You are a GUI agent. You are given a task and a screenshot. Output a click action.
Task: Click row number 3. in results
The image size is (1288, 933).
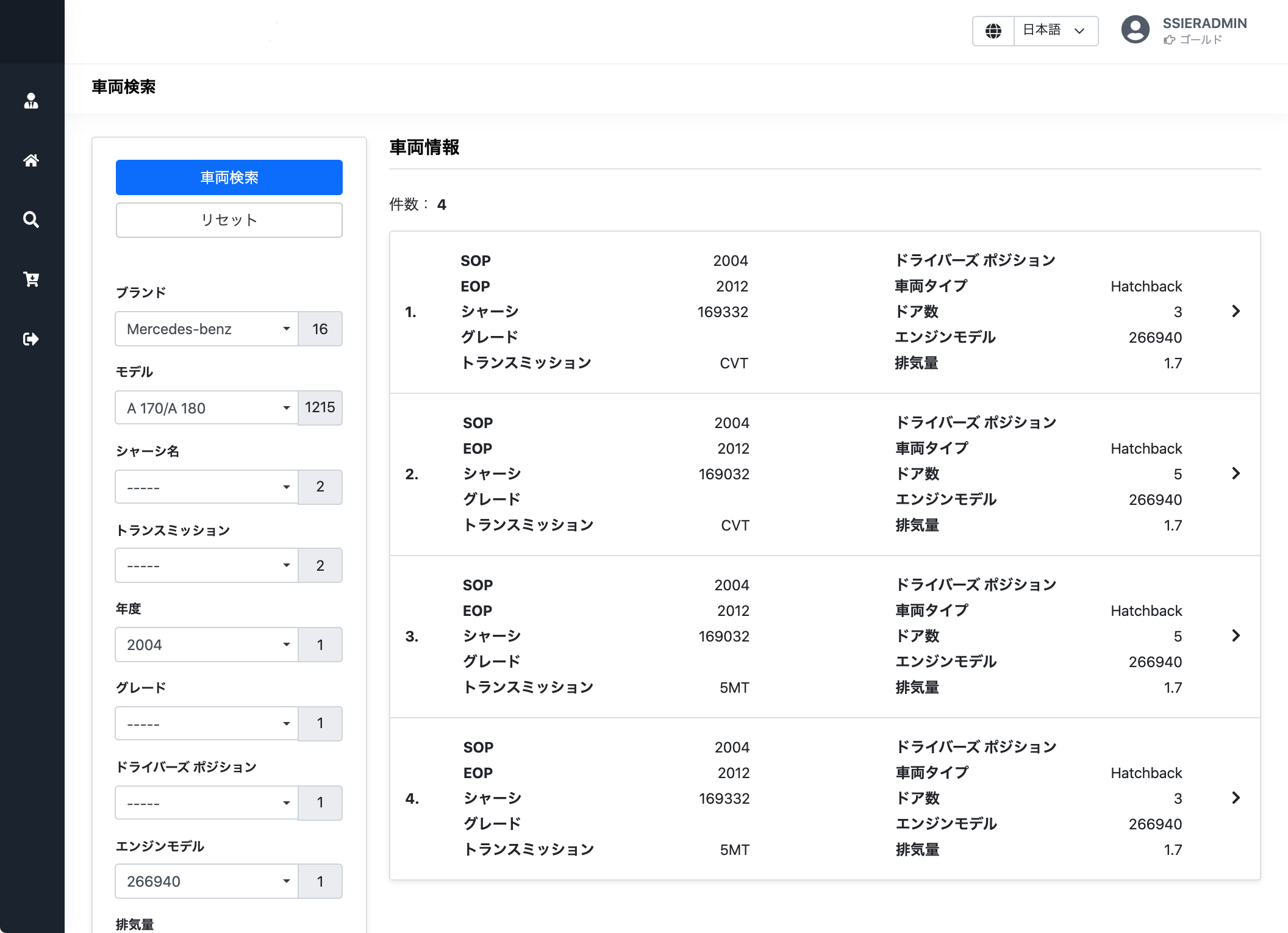(412, 636)
